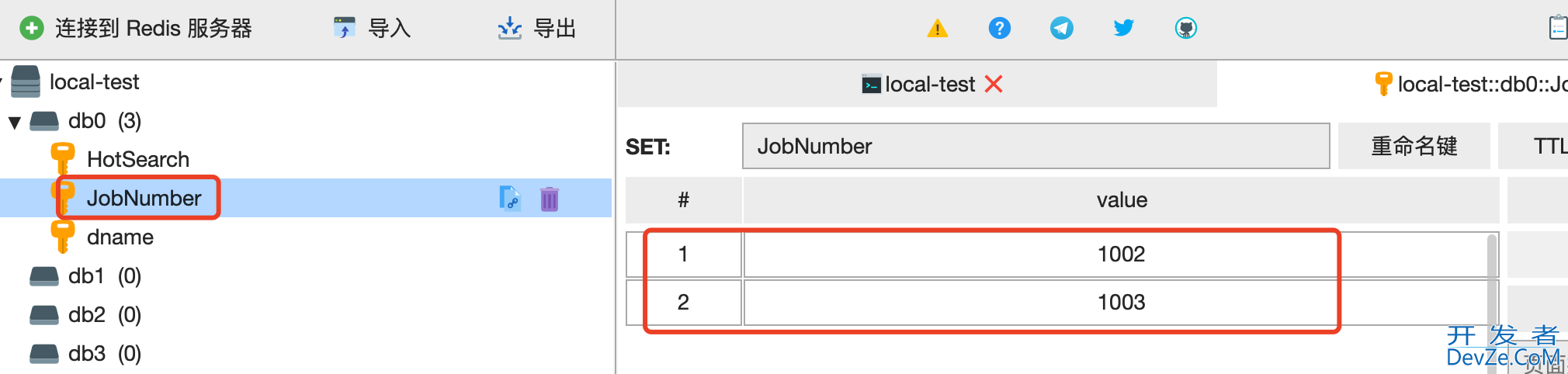Open the blue help question mark icon

pyautogui.click(x=1000, y=29)
